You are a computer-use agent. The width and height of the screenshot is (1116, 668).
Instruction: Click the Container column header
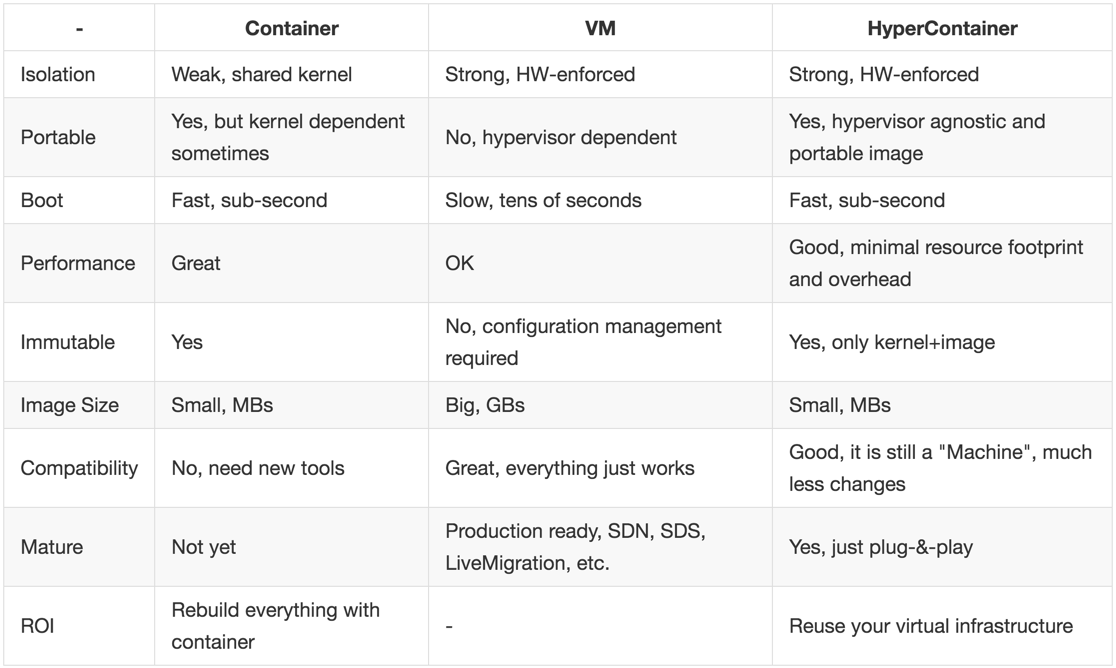[x=291, y=28]
